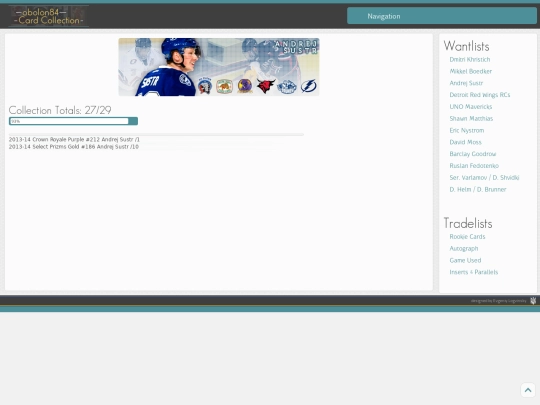This screenshot has height=405, width=540.
Task: Open the Andrej Sustr wantlist
Action: (x=466, y=83)
